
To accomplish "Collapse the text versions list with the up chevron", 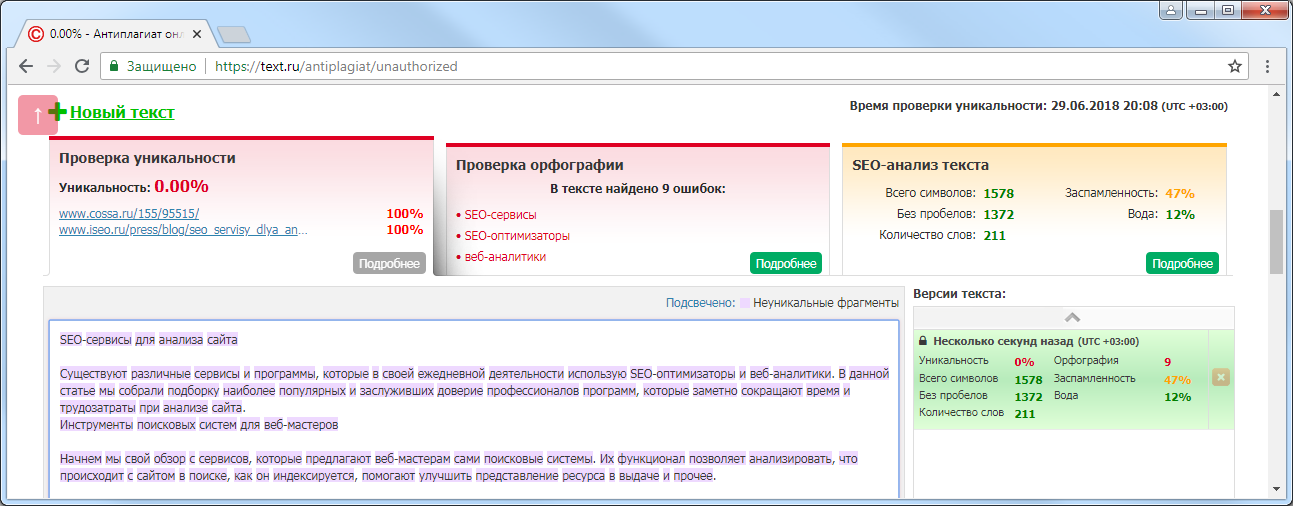I will [x=1072, y=317].
